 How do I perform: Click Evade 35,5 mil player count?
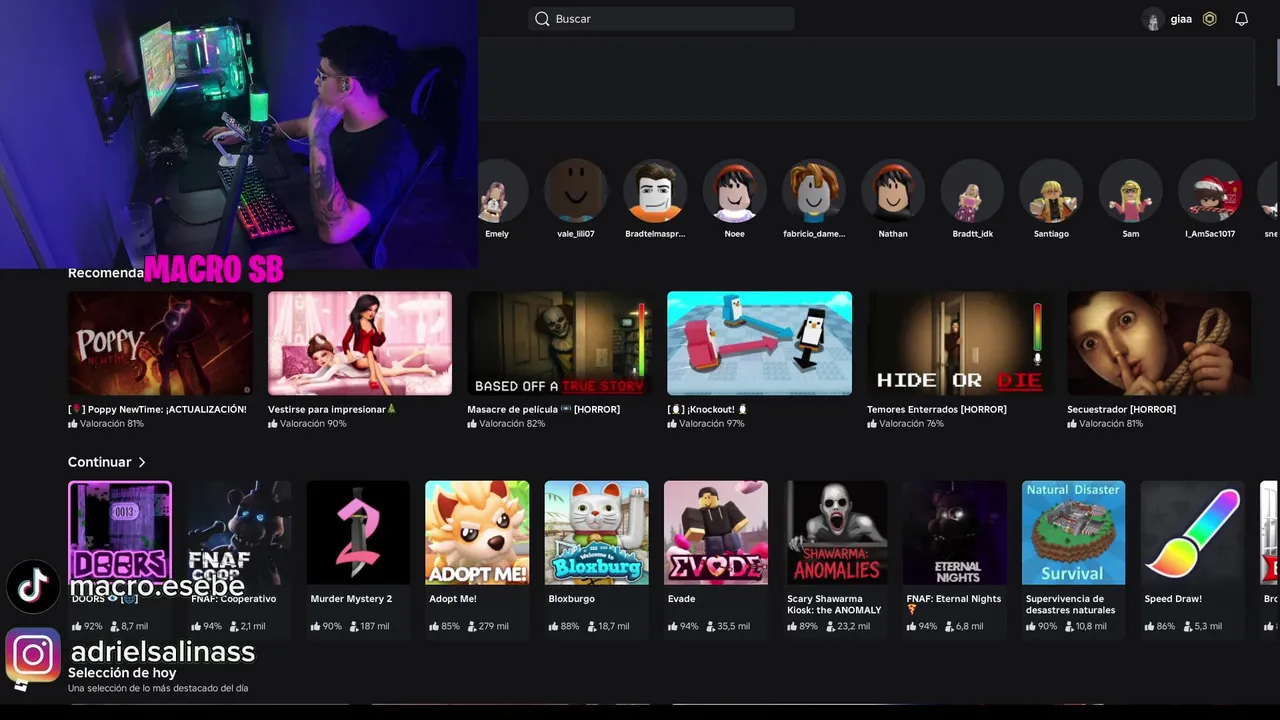point(727,626)
